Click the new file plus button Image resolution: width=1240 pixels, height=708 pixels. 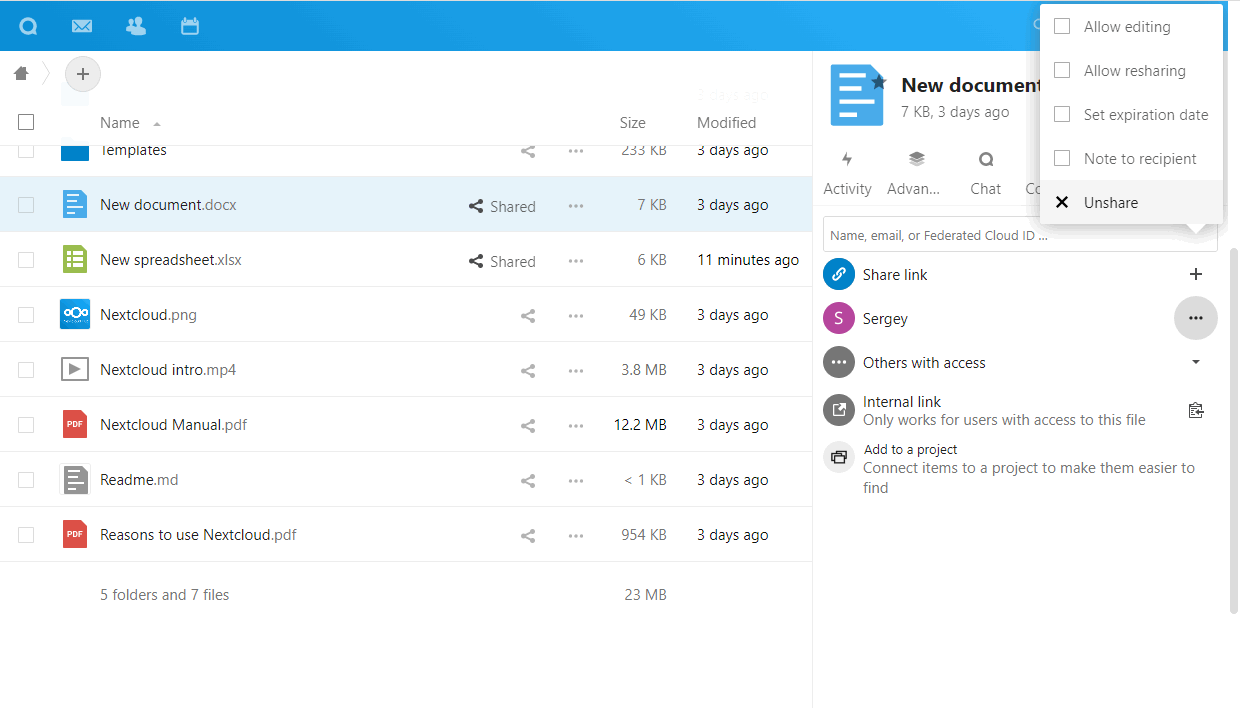pos(83,74)
